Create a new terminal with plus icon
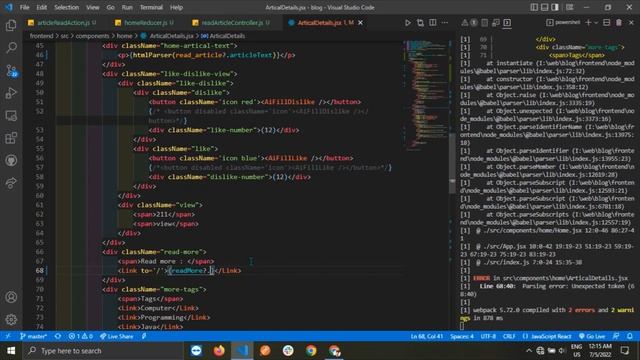 click(588, 22)
